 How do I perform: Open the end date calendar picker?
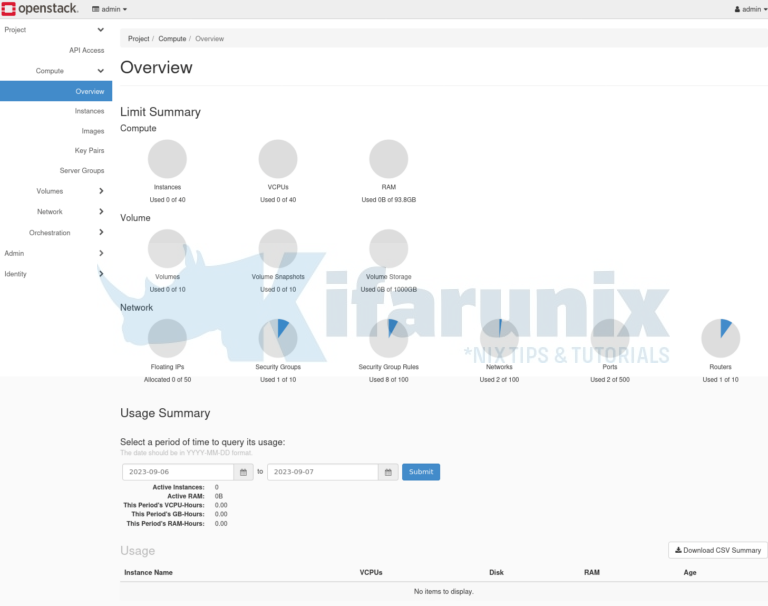(388, 472)
